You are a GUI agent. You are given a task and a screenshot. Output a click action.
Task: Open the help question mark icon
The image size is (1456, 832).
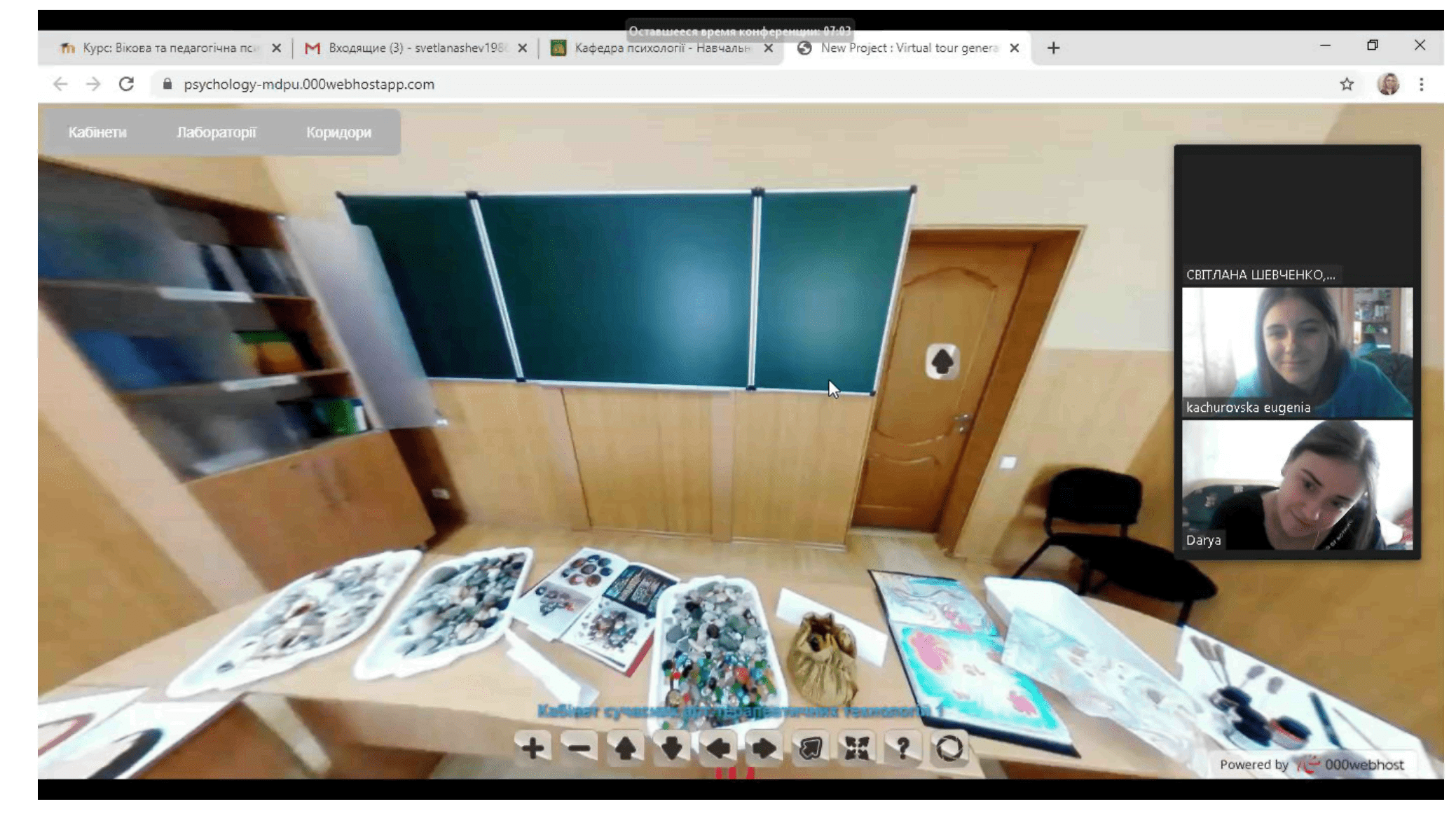coord(902,748)
